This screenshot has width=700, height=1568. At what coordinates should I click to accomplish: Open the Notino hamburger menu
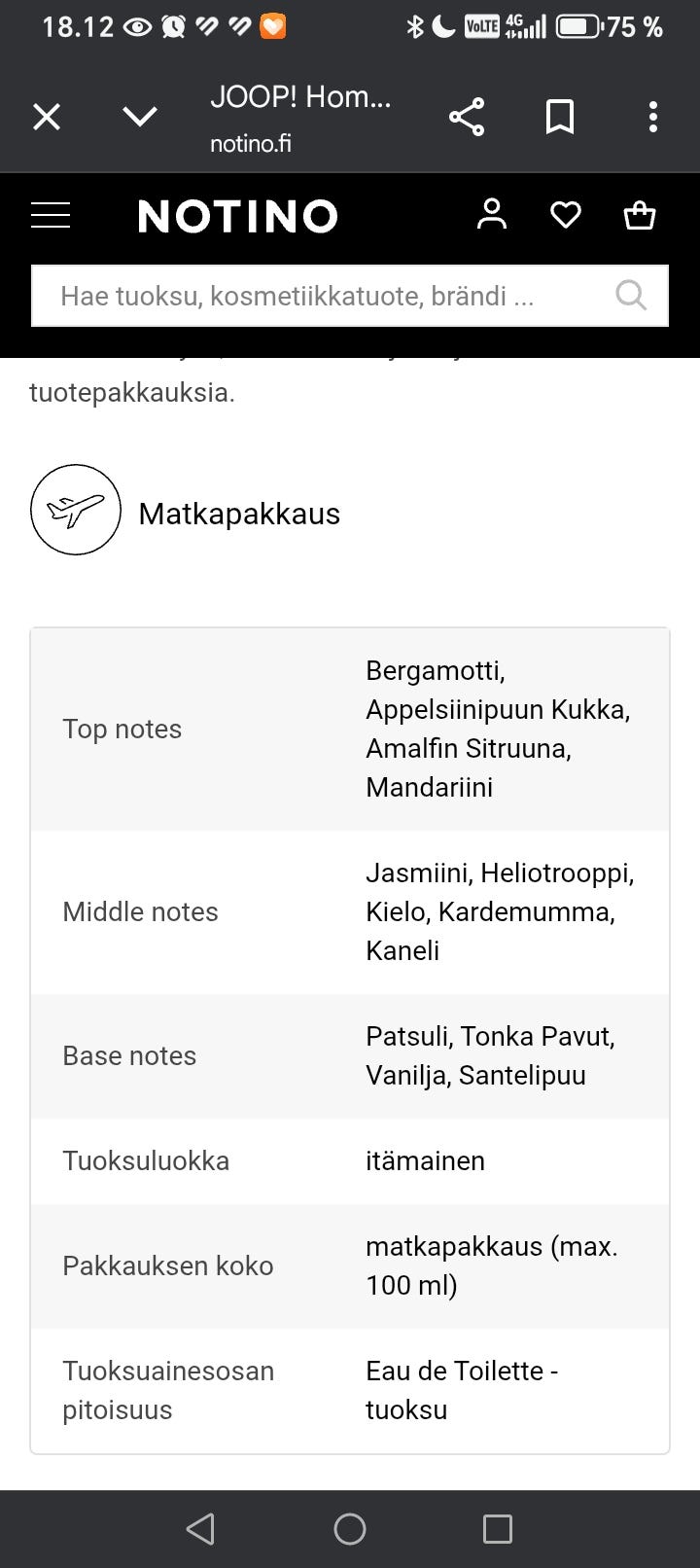coord(51,215)
